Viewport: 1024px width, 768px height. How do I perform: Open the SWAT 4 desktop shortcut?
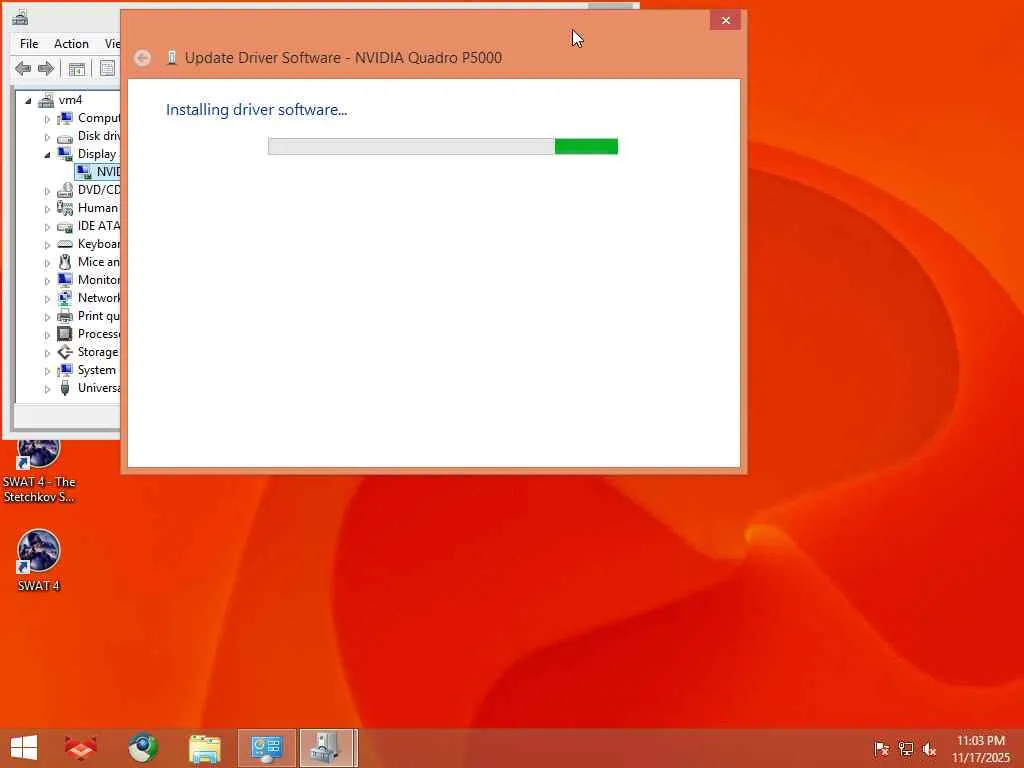click(x=39, y=561)
